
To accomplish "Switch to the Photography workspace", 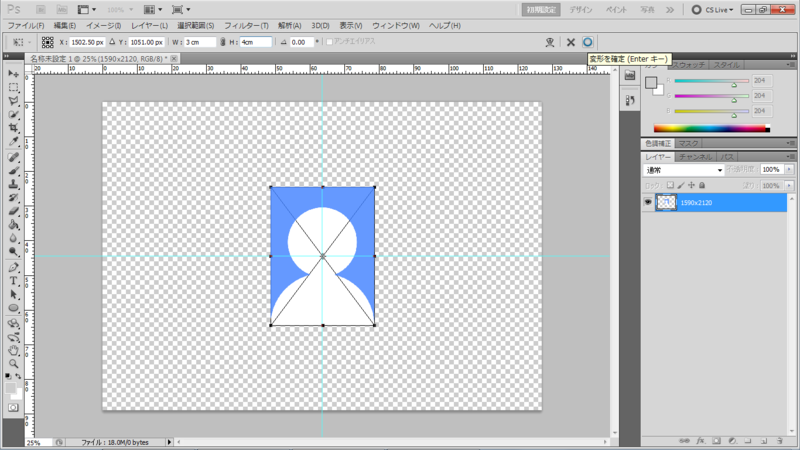I will pos(647,10).
